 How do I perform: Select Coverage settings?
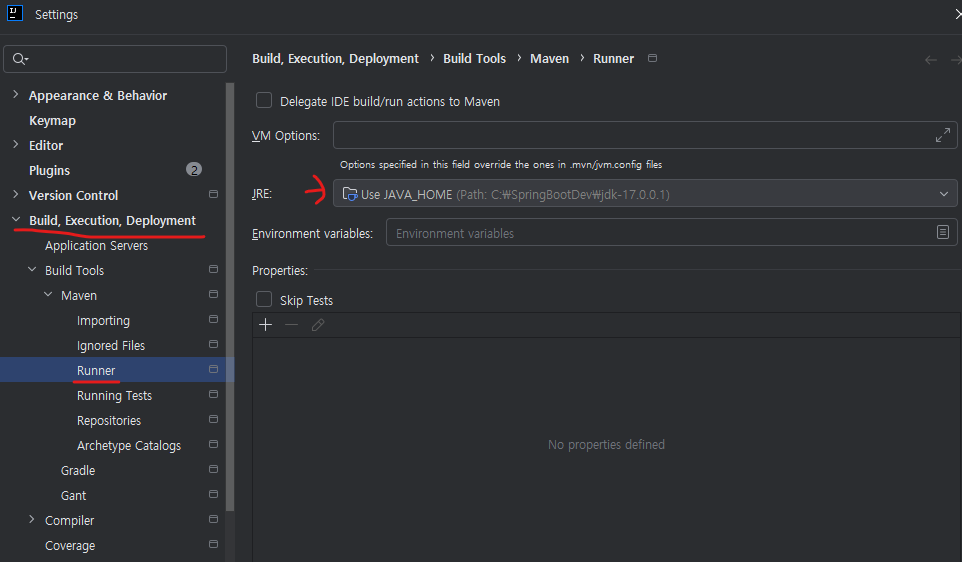70,545
